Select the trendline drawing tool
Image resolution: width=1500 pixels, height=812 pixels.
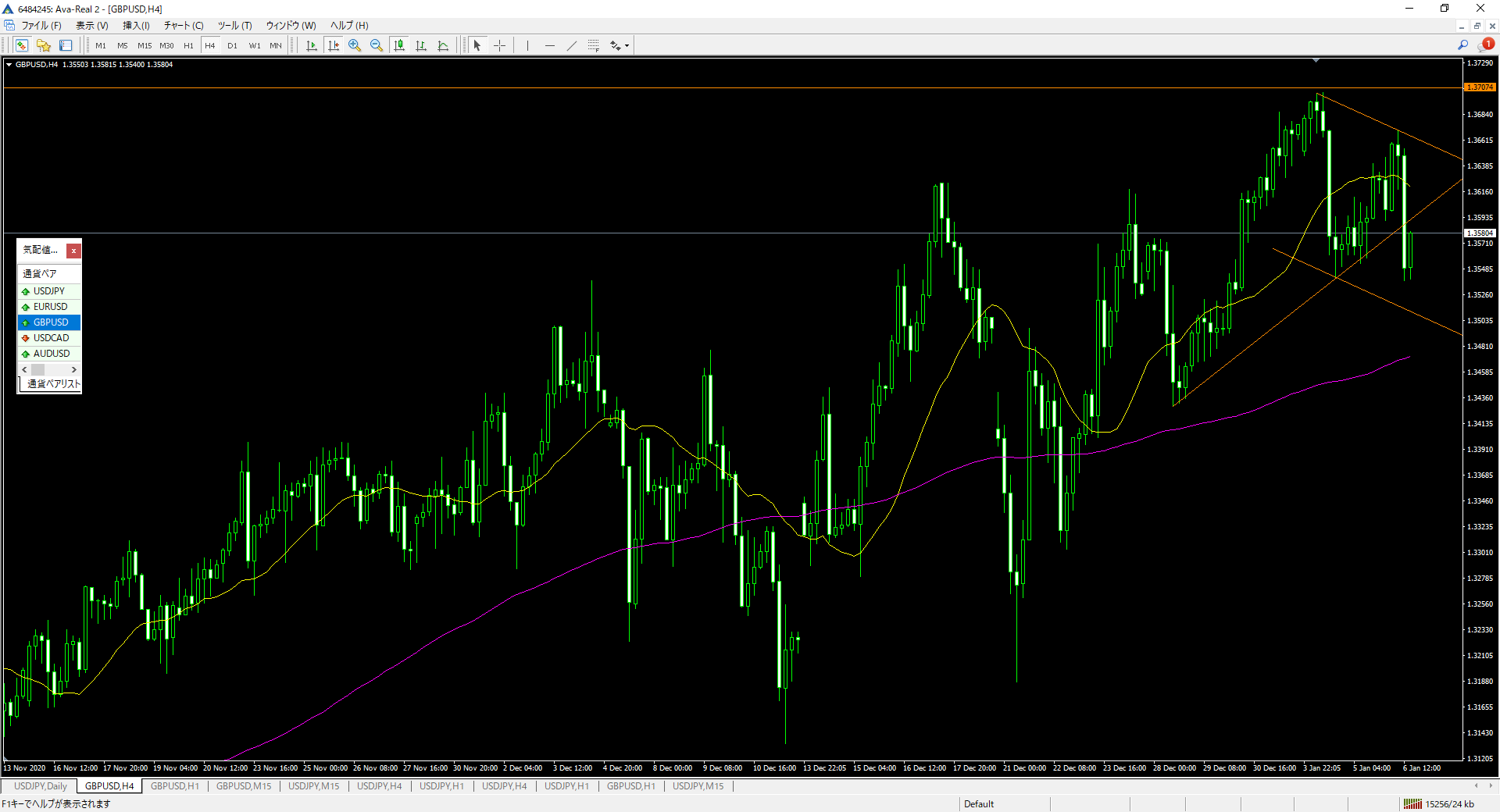tap(571, 45)
